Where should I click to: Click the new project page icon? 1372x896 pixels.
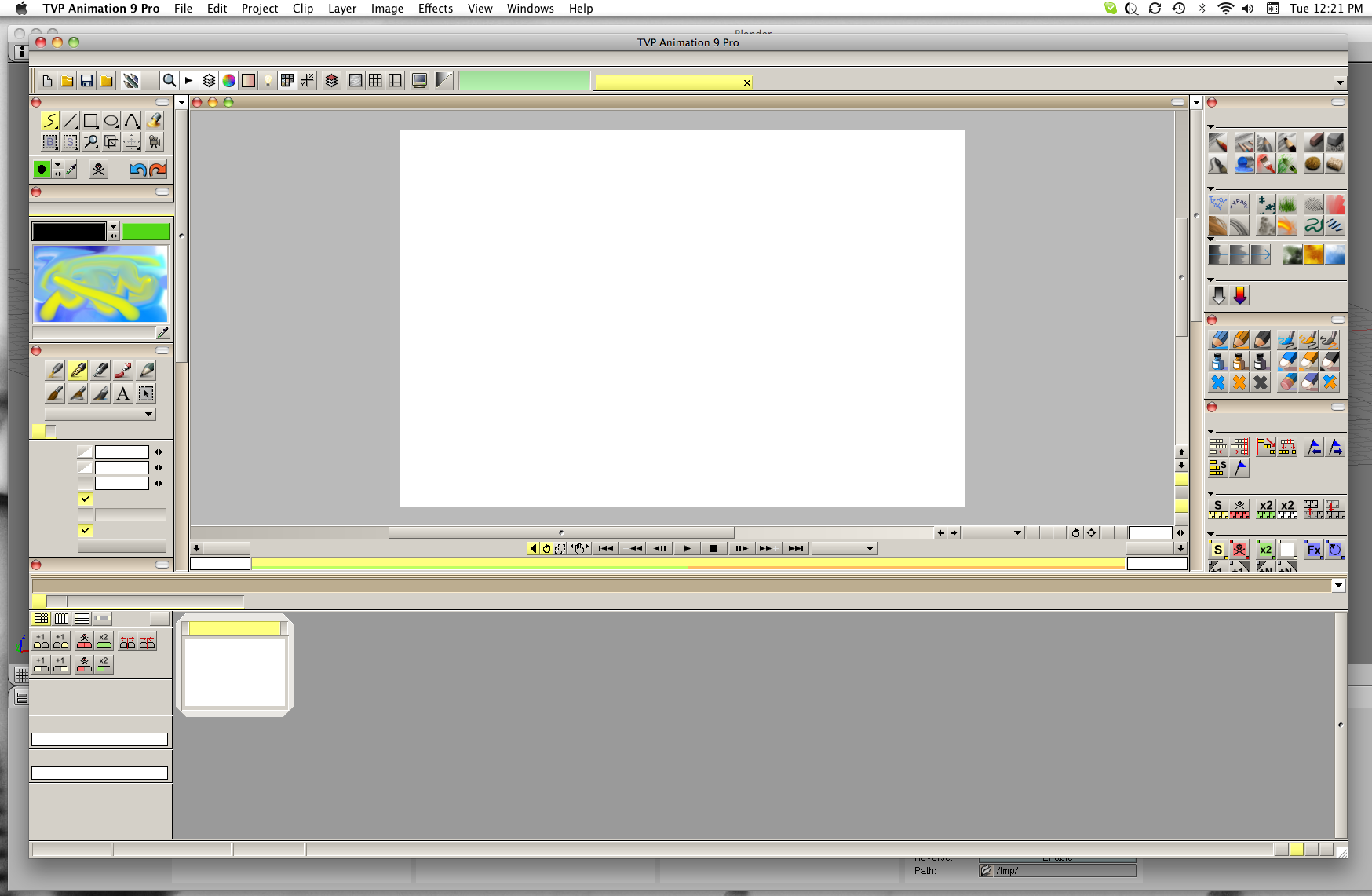47,80
